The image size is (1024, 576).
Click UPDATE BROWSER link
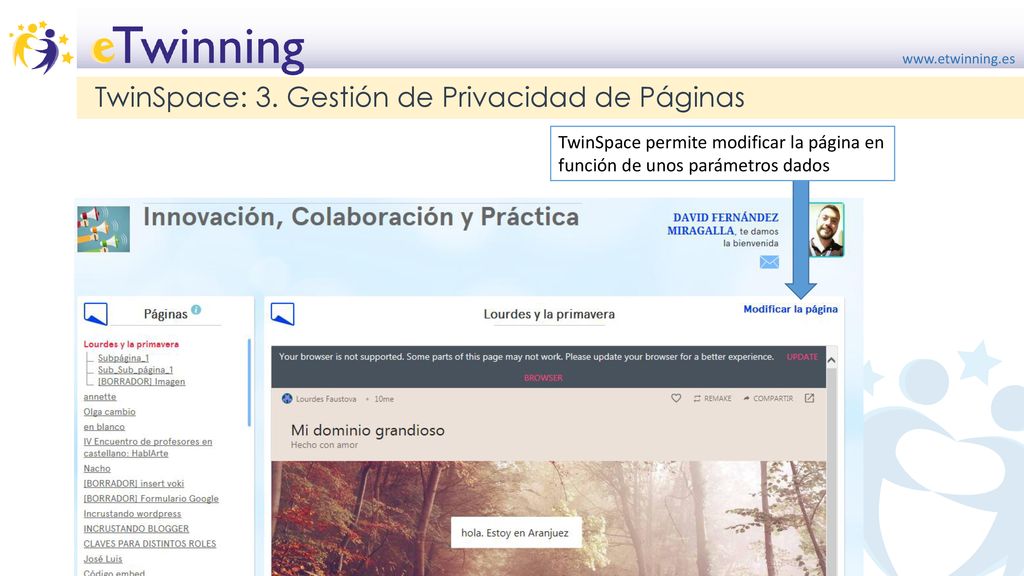pos(802,357)
